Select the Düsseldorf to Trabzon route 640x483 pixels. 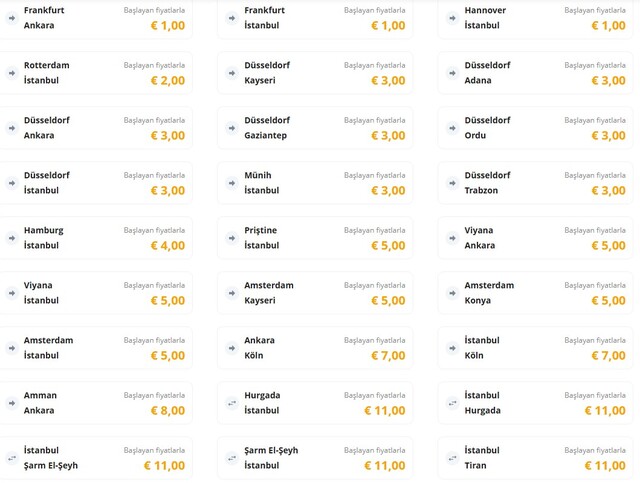535,183
